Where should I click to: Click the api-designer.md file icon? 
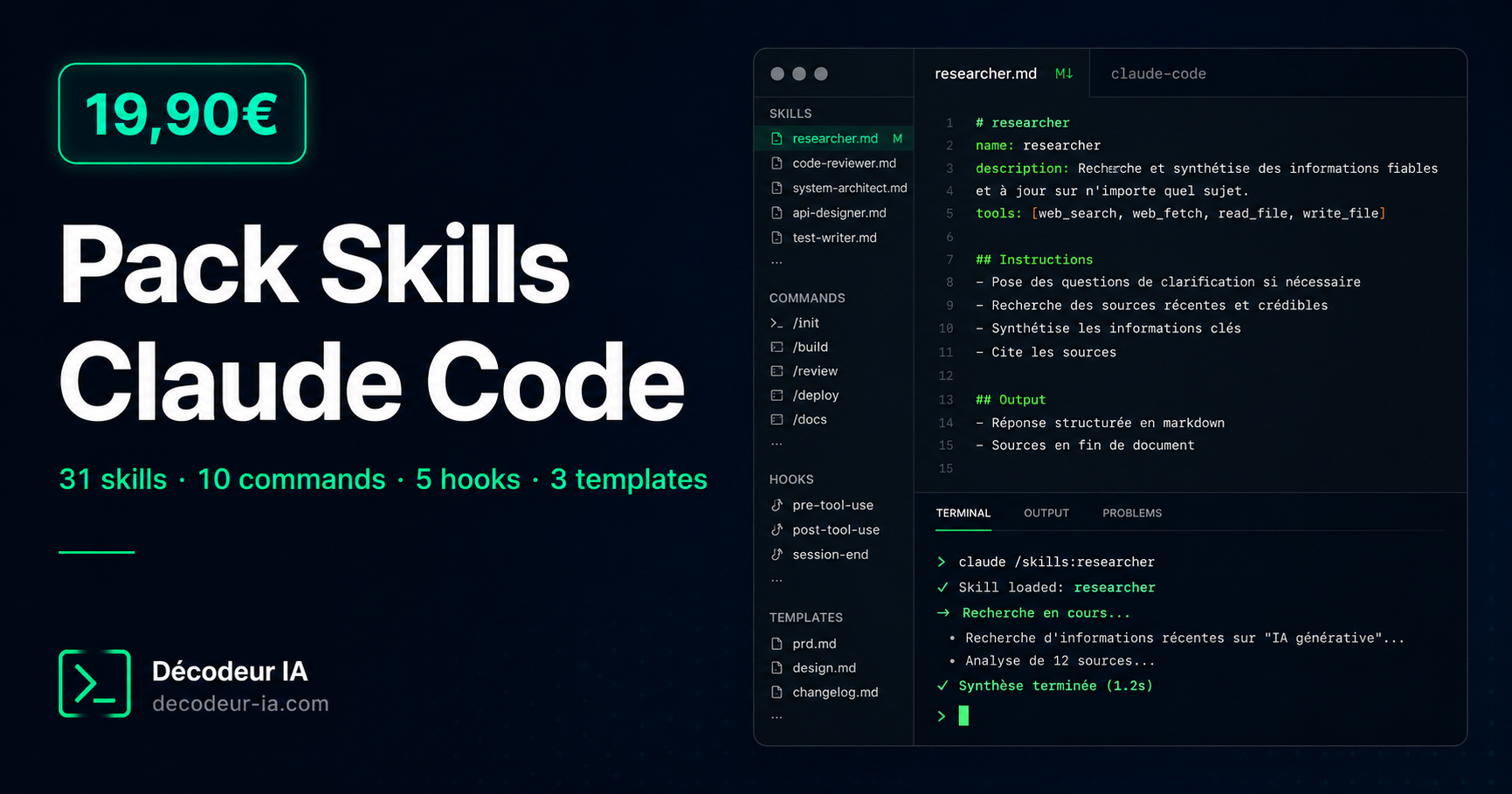(777, 213)
